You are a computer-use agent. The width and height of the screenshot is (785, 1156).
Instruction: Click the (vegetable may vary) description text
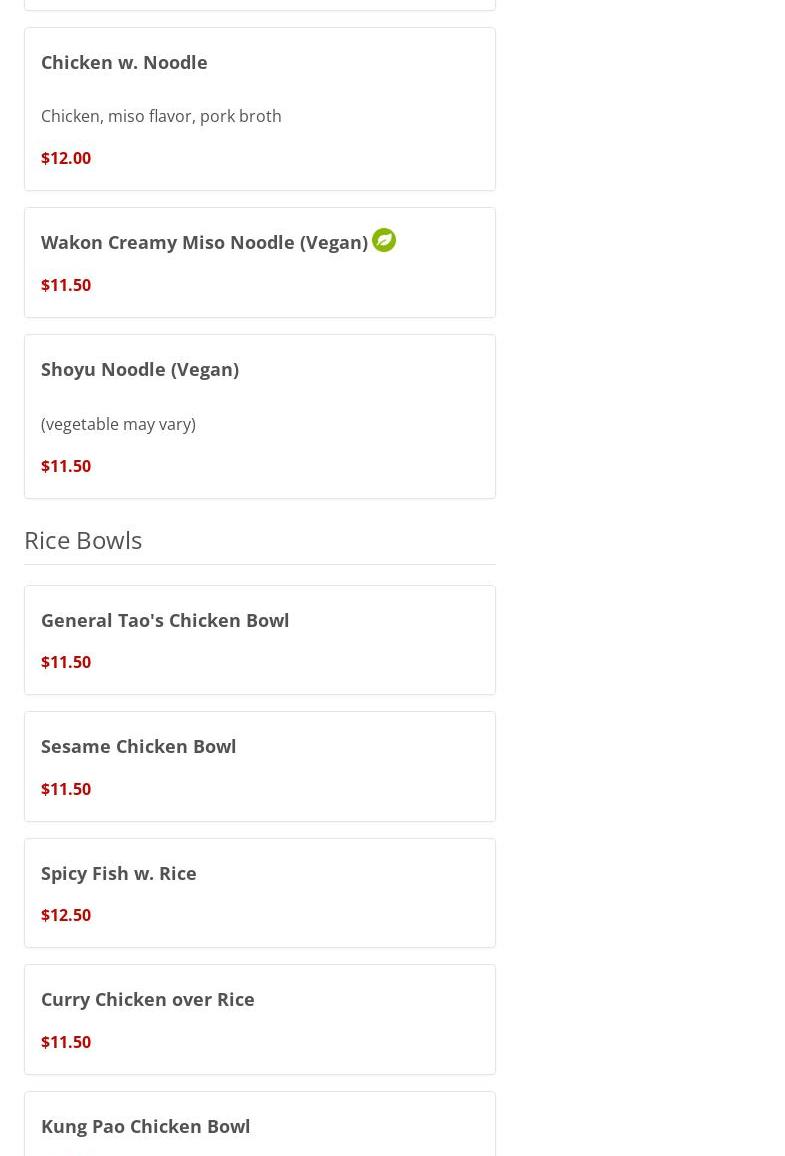(x=119, y=425)
